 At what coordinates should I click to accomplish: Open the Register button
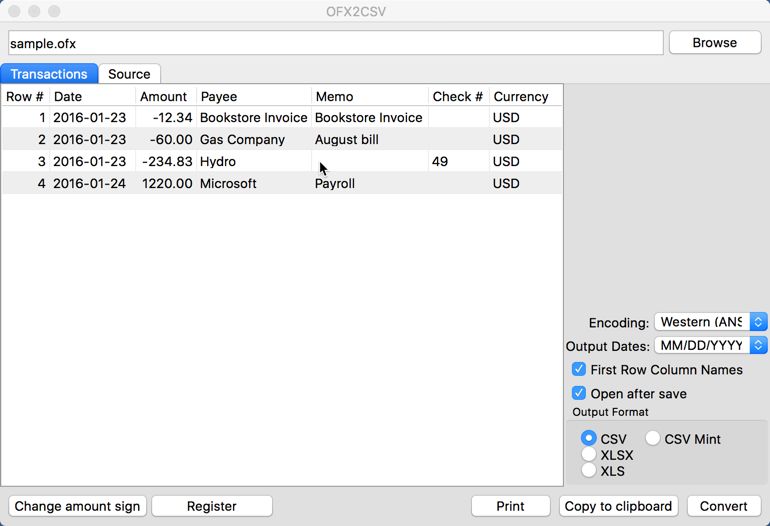coord(212,506)
